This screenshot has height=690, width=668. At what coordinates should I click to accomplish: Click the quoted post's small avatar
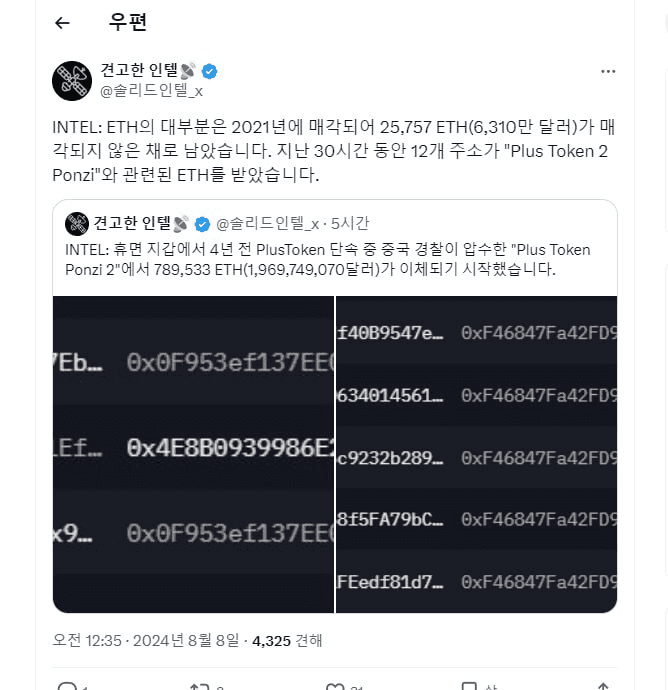pyautogui.click(x=77, y=224)
